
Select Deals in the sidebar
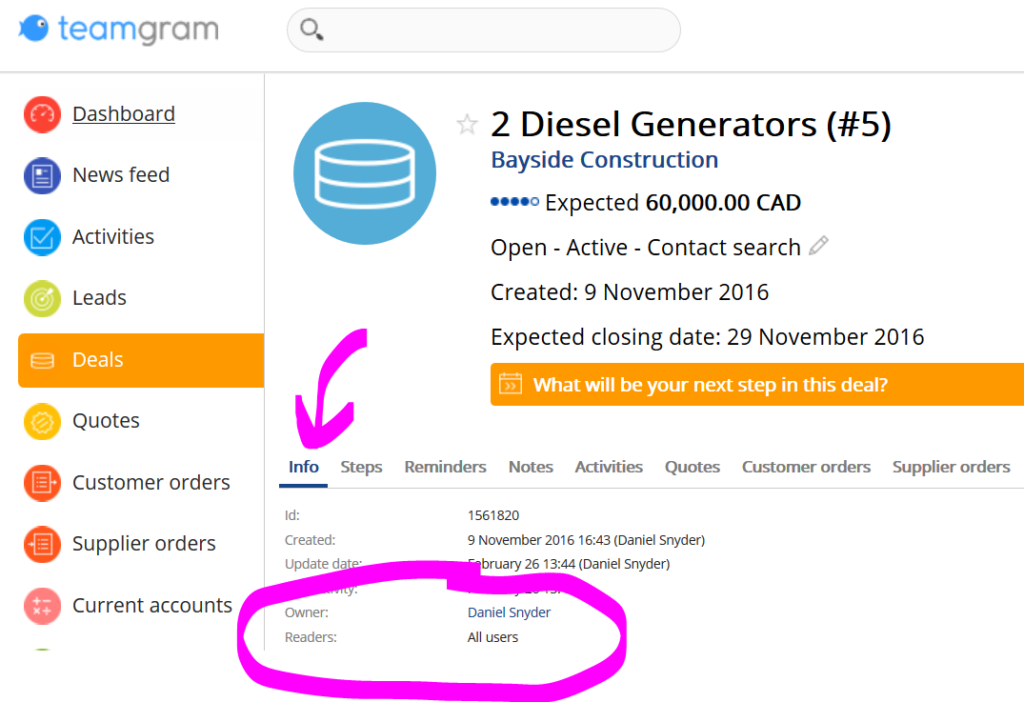click(141, 360)
